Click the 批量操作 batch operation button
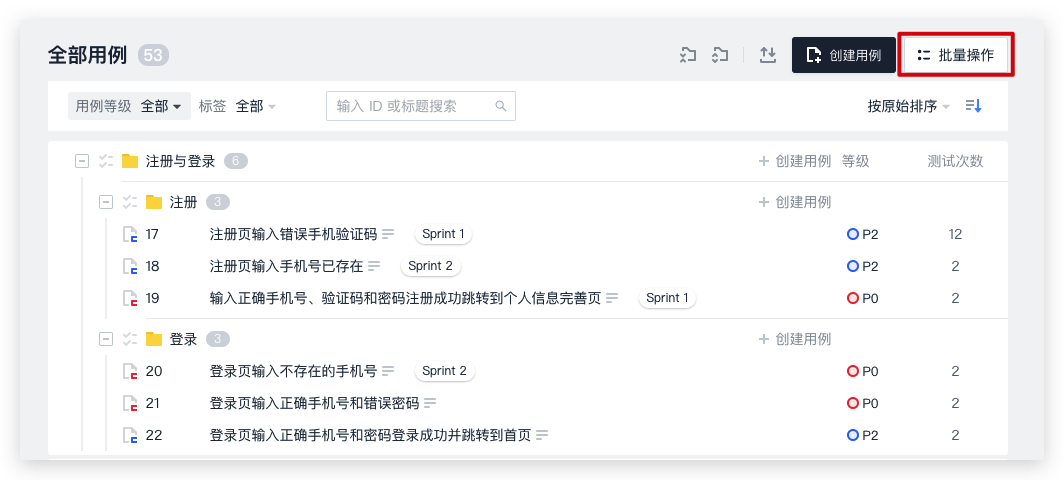 [955, 55]
